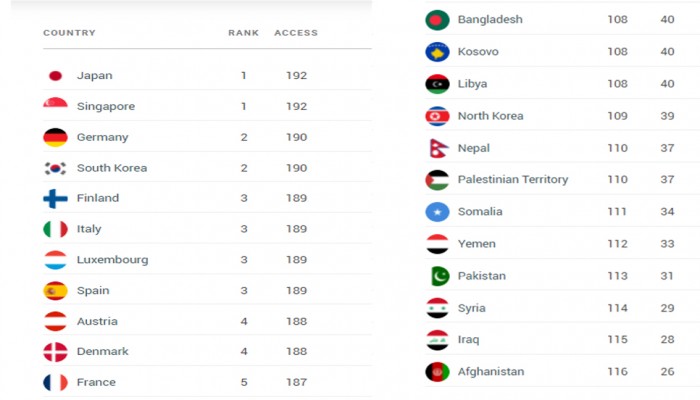The image size is (700, 400).
Task: Click the Germany flag icon
Action: [55, 137]
